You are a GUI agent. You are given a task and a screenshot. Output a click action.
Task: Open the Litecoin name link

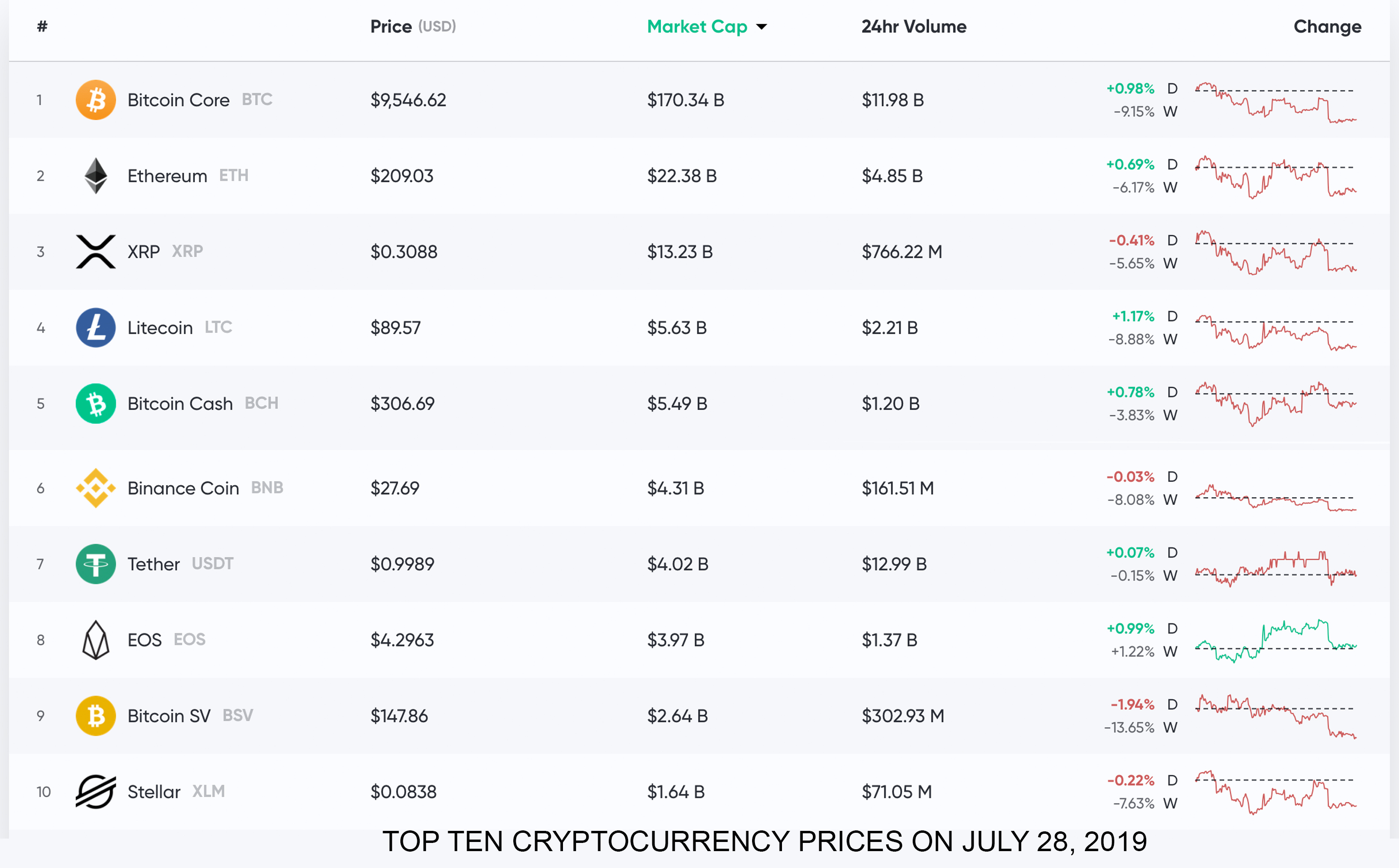(160, 327)
